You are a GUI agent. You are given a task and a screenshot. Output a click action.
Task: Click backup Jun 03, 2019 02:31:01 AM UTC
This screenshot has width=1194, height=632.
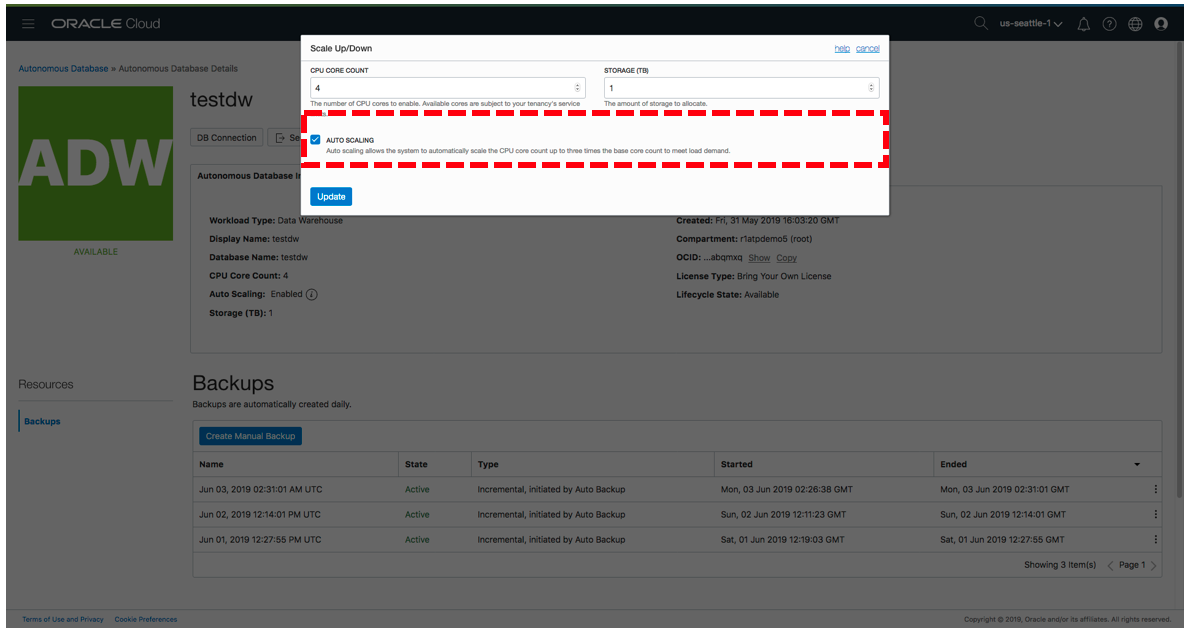[x=260, y=490]
